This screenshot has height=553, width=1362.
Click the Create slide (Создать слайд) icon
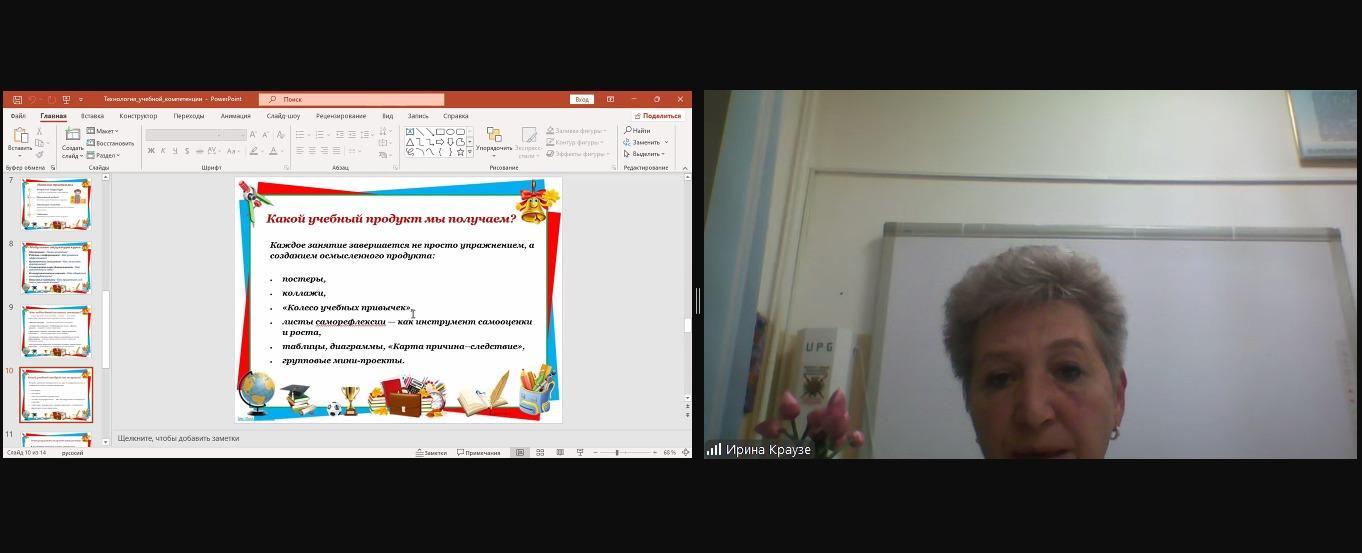tap(72, 135)
